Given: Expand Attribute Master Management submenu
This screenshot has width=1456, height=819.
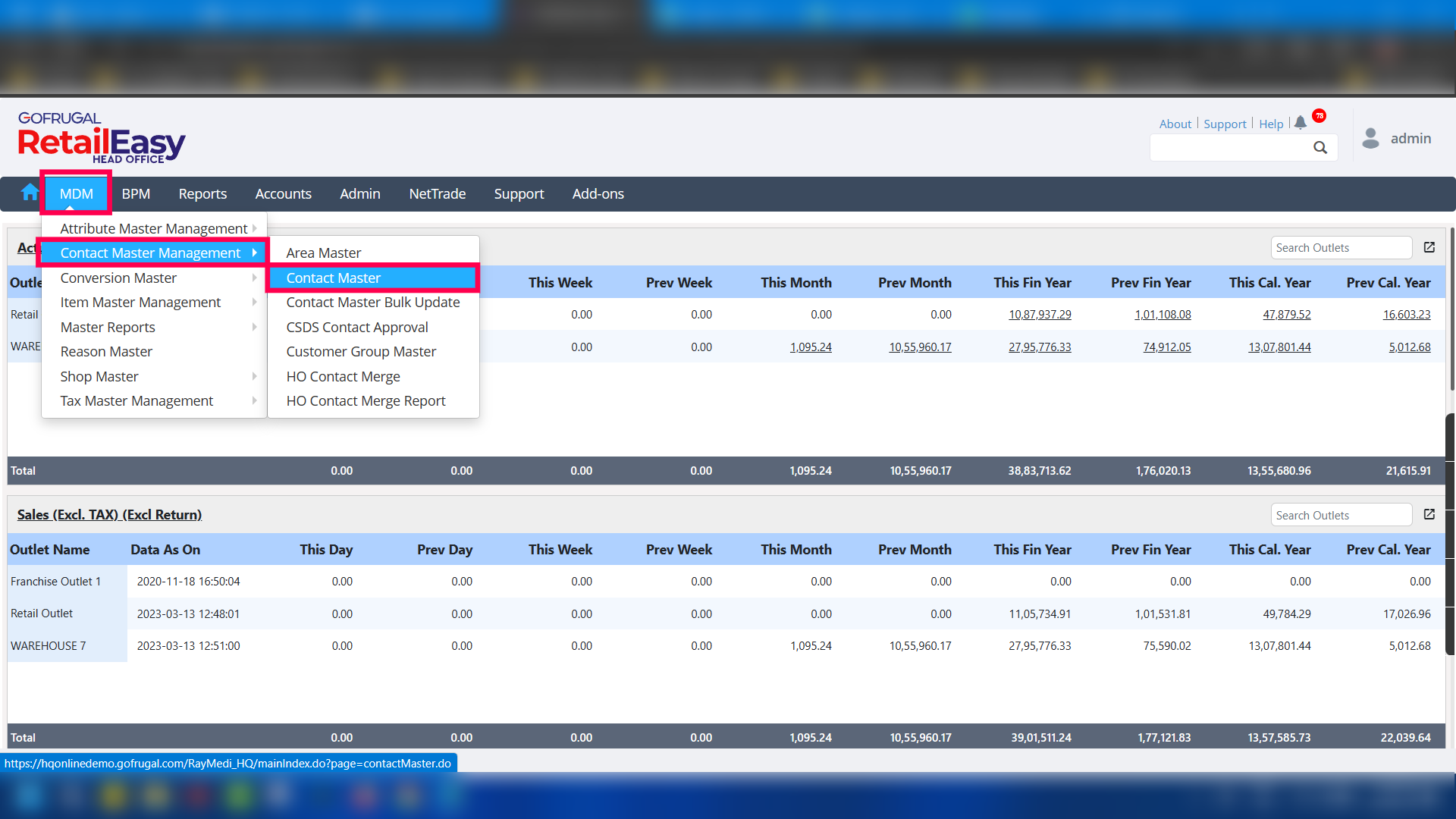Looking at the screenshot, I should click(x=154, y=228).
